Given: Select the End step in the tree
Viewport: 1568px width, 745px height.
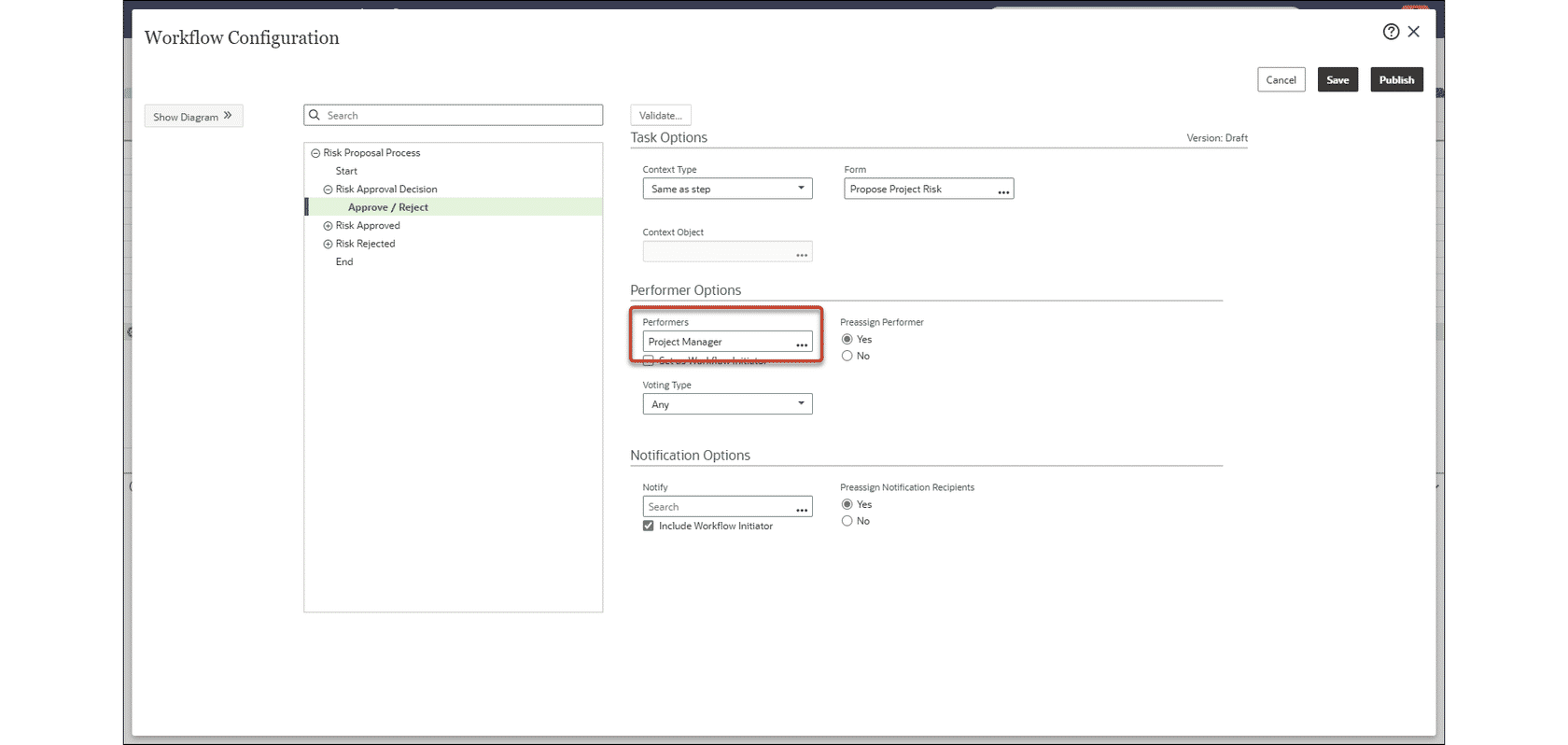Looking at the screenshot, I should click(344, 262).
